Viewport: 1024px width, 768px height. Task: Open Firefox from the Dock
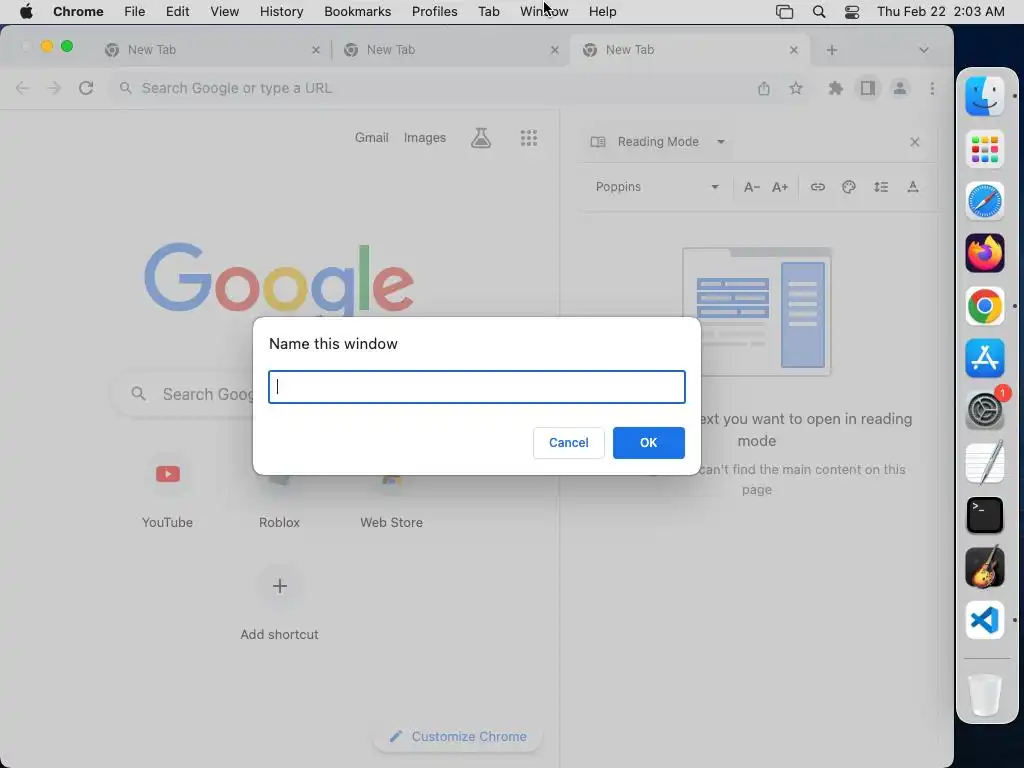point(984,253)
